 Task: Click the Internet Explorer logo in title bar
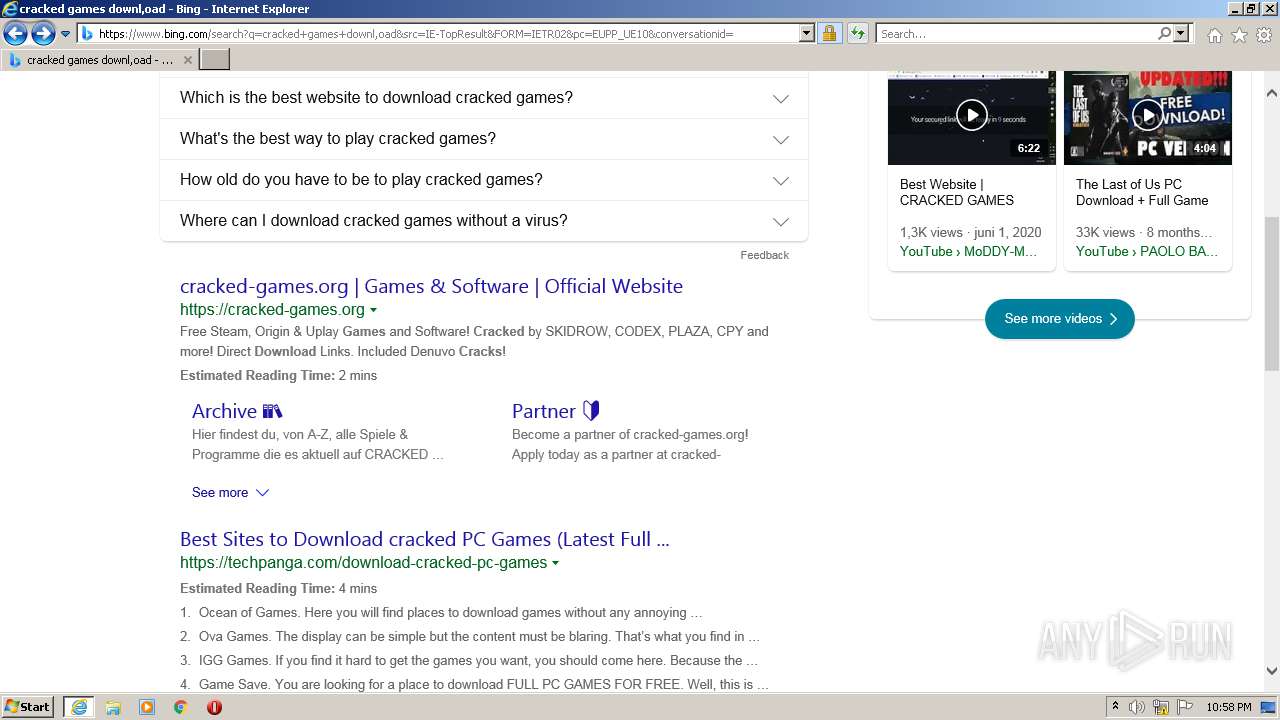click(x=10, y=9)
